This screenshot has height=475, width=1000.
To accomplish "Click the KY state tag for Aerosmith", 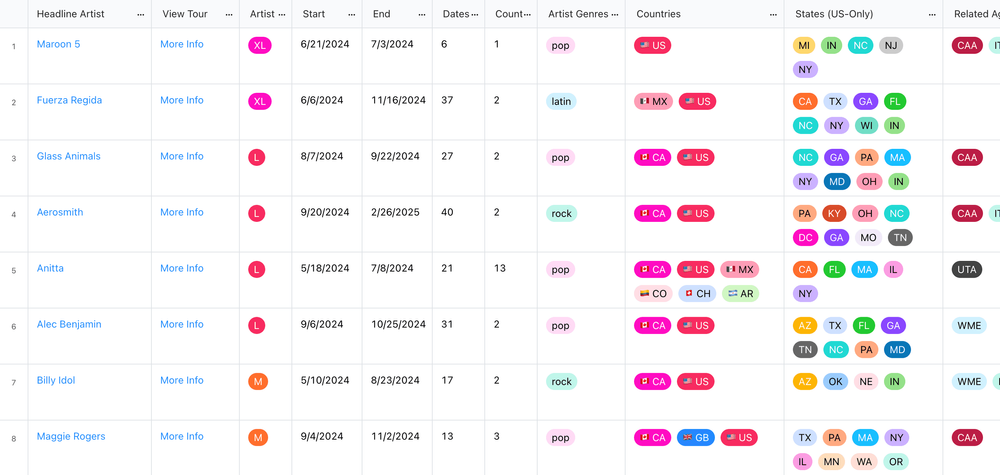I will [834, 214].
